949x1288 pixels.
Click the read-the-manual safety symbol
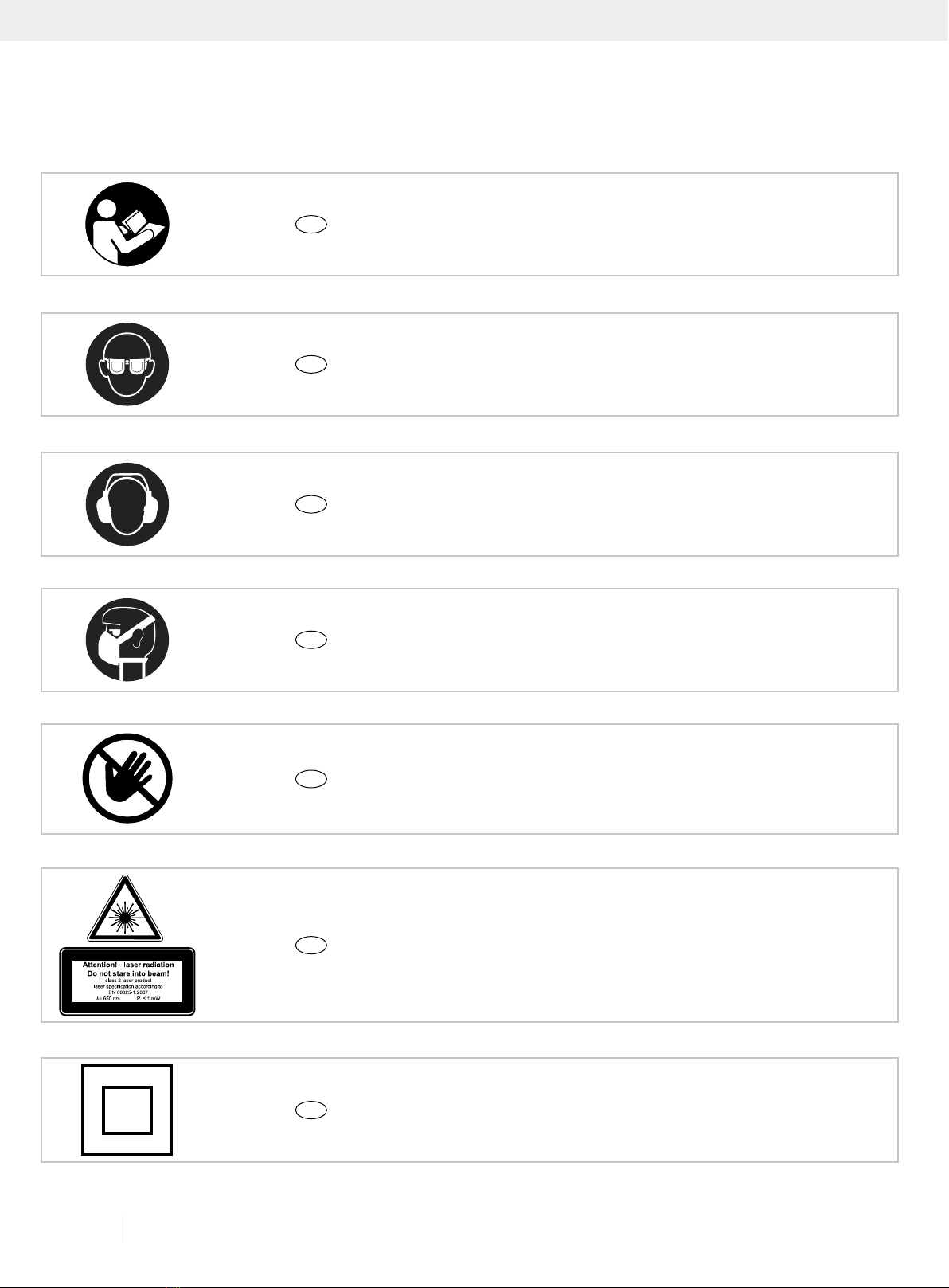pos(127,224)
